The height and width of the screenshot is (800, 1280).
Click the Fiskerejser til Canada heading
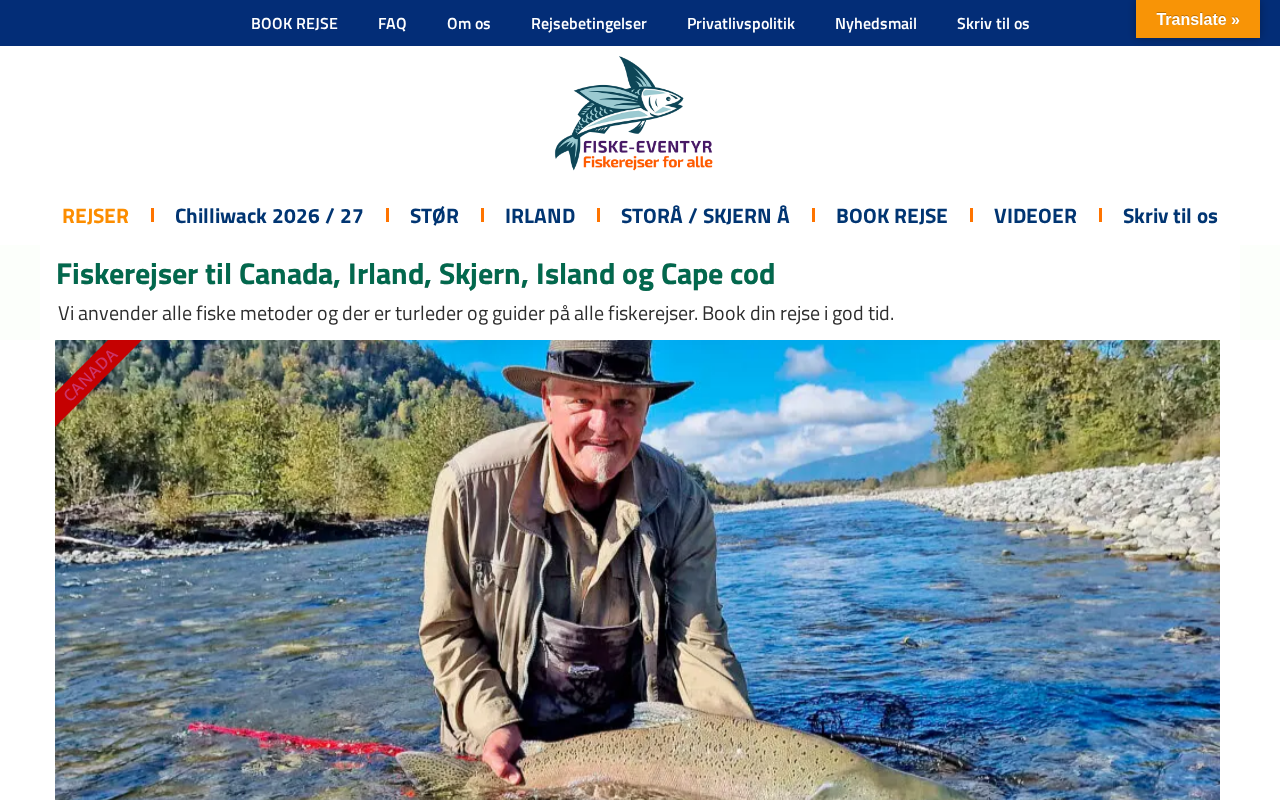pyautogui.click(x=415, y=273)
